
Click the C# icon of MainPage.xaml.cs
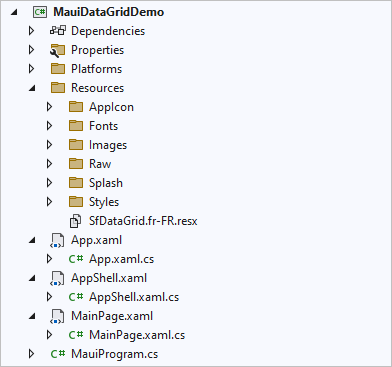(76, 335)
